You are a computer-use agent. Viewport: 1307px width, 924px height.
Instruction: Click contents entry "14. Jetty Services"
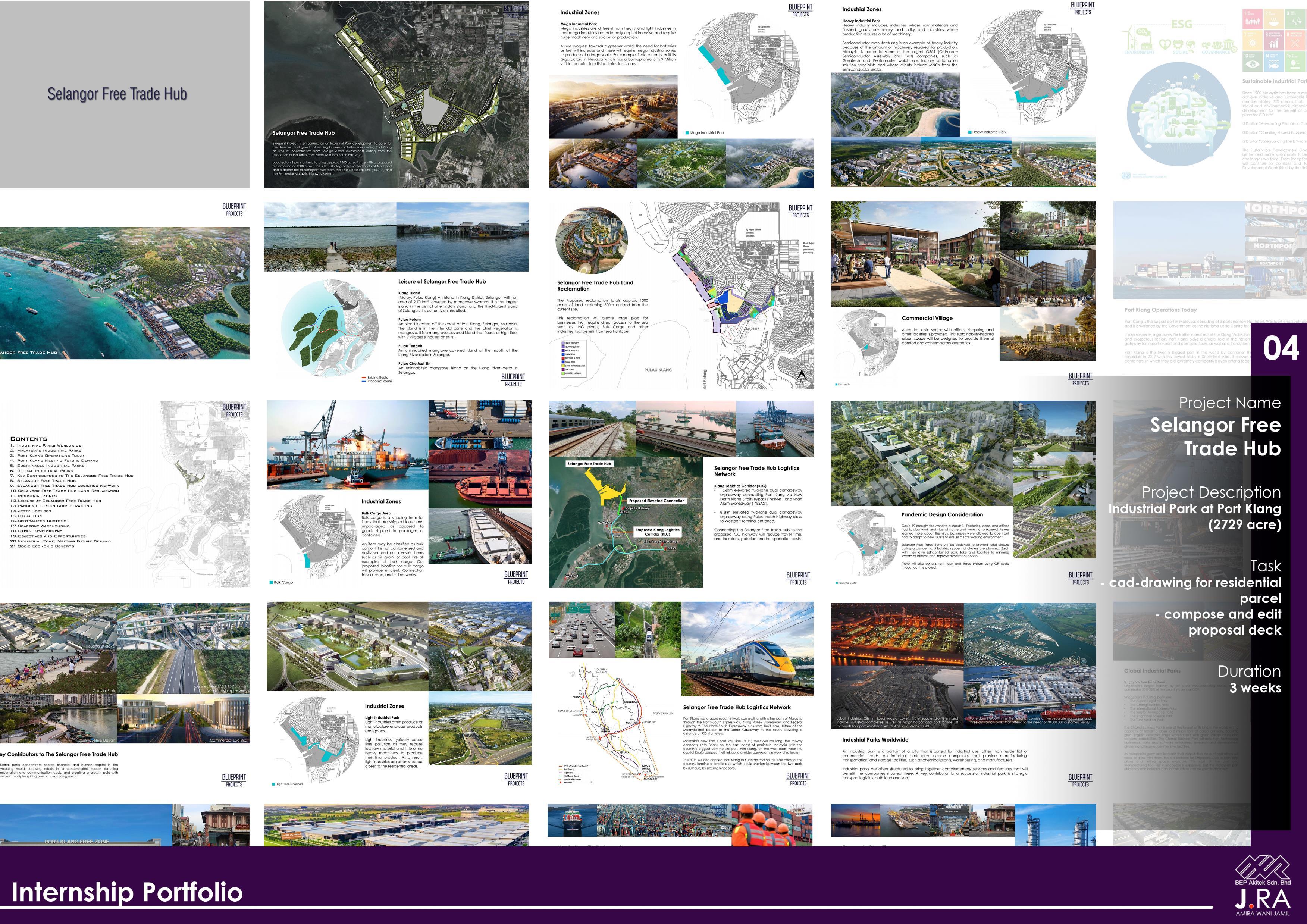pyautogui.click(x=31, y=511)
